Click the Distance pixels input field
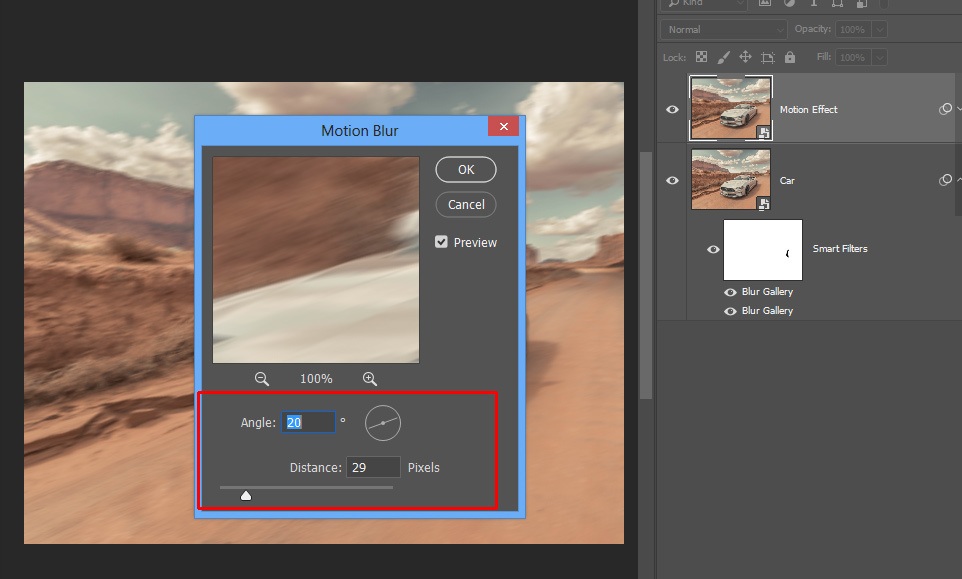962x579 pixels. click(x=373, y=467)
